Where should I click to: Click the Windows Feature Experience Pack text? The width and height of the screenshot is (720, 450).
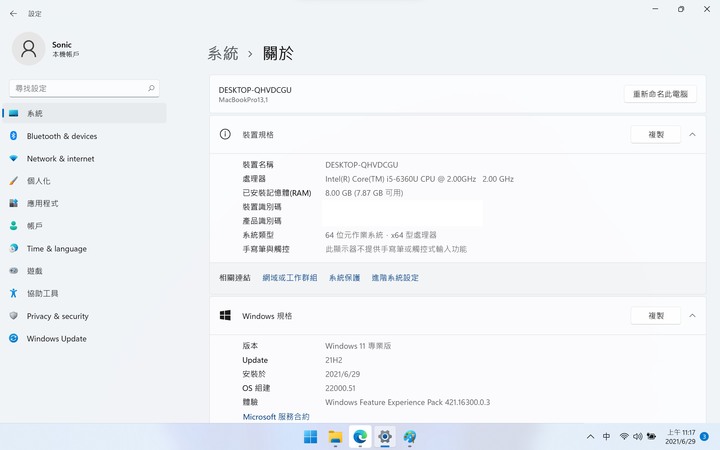[x=408, y=402]
